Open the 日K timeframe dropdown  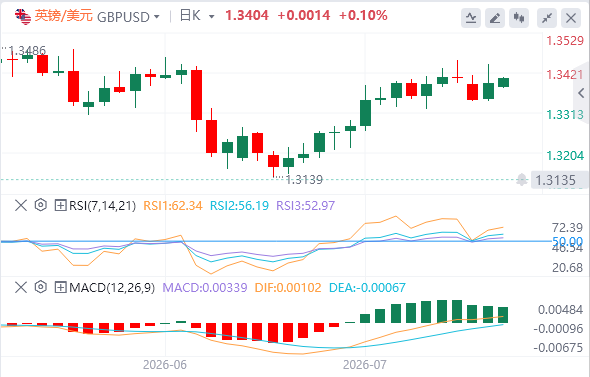tap(211, 17)
